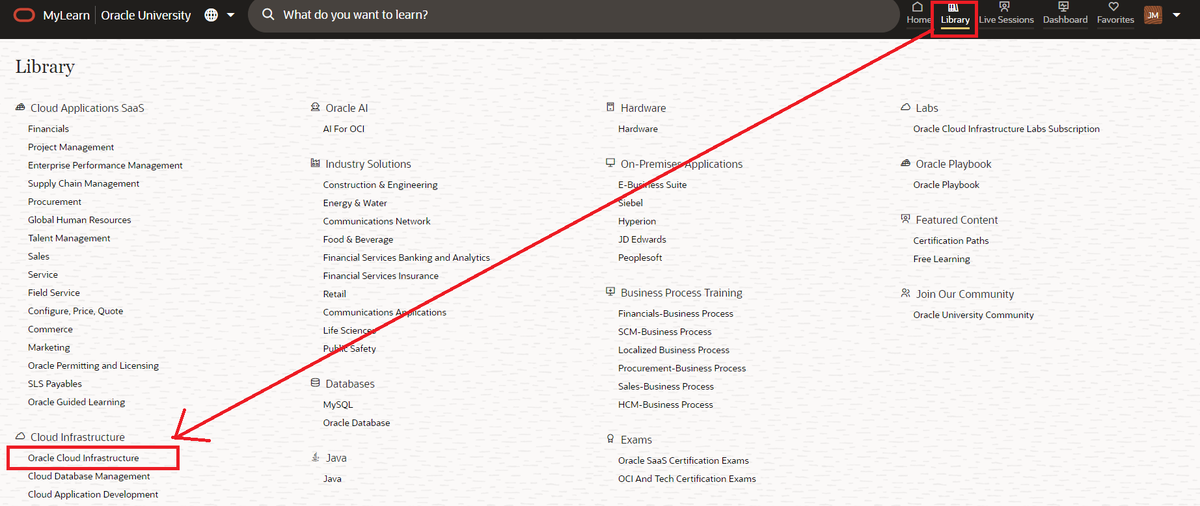This screenshot has height=506, width=1200.
Task: Open the Oracle Cloud Infrastructure link
Action: coord(83,458)
